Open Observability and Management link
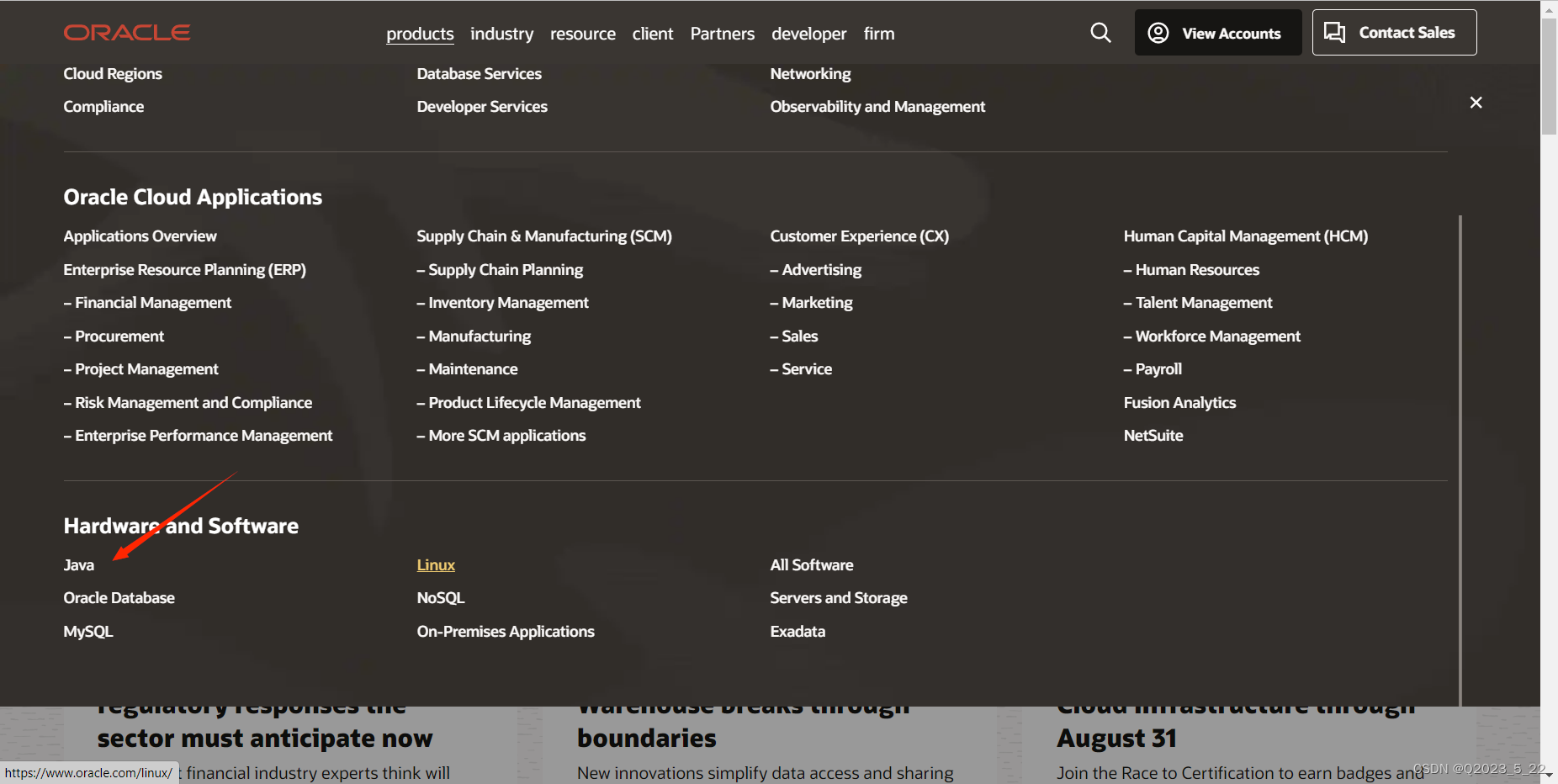The height and width of the screenshot is (784, 1558). click(x=877, y=107)
